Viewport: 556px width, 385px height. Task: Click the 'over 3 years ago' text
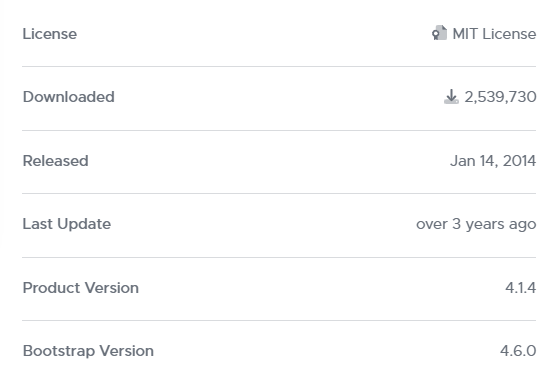point(476,224)
